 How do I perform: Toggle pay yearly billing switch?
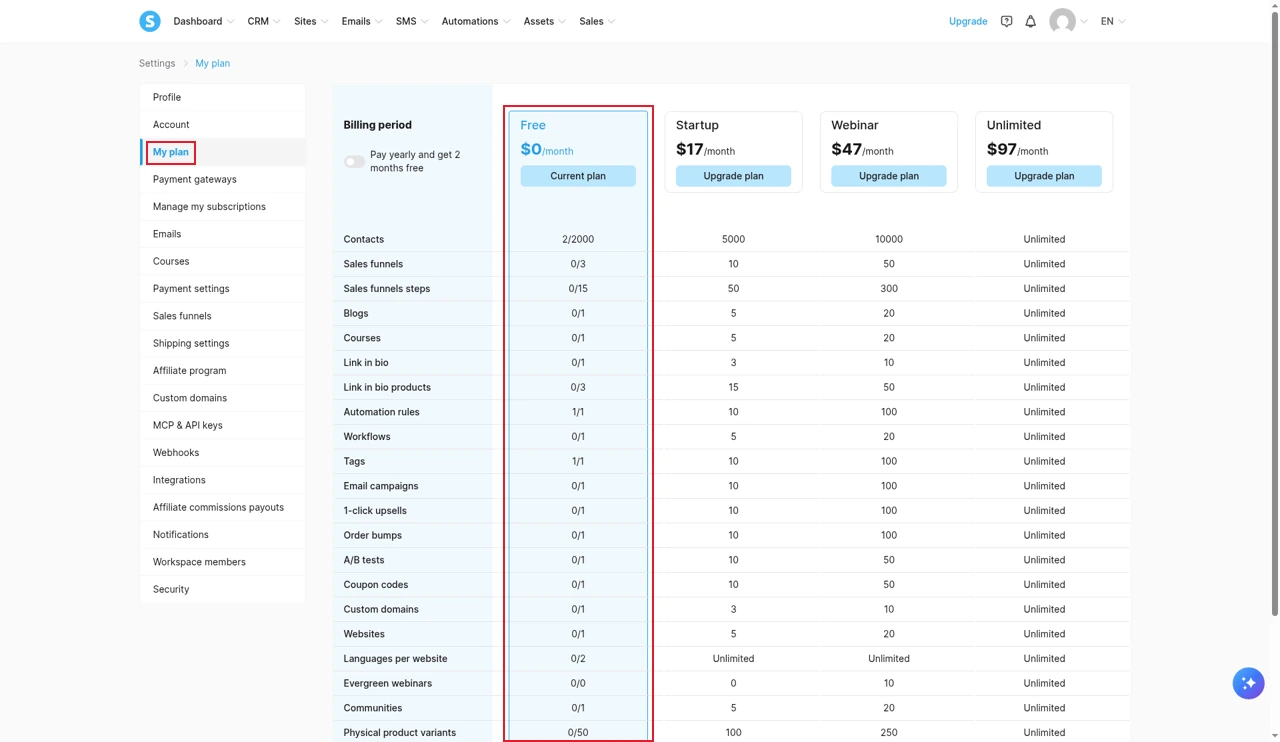354,161
